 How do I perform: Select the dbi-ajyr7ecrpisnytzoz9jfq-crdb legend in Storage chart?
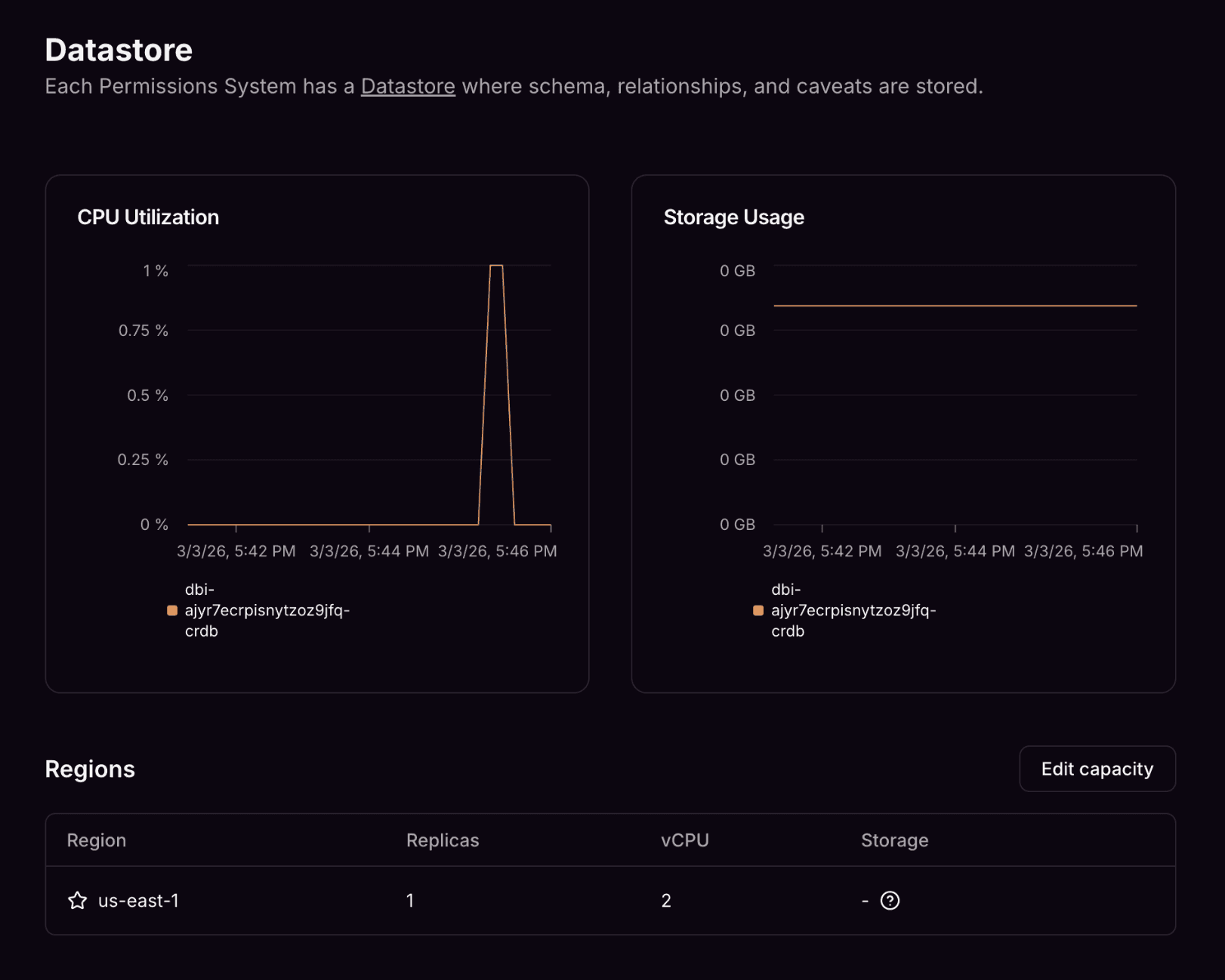pos(853,610)
